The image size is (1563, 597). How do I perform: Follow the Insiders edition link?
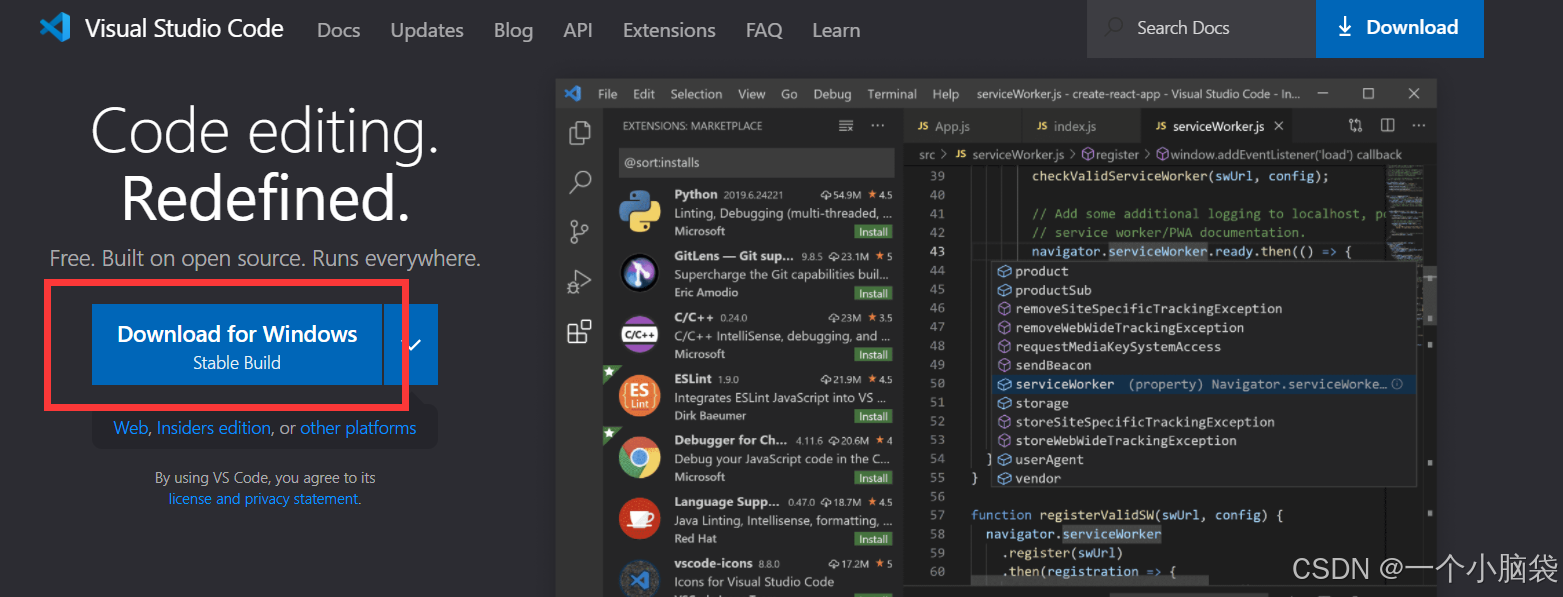tap(214, 428)
